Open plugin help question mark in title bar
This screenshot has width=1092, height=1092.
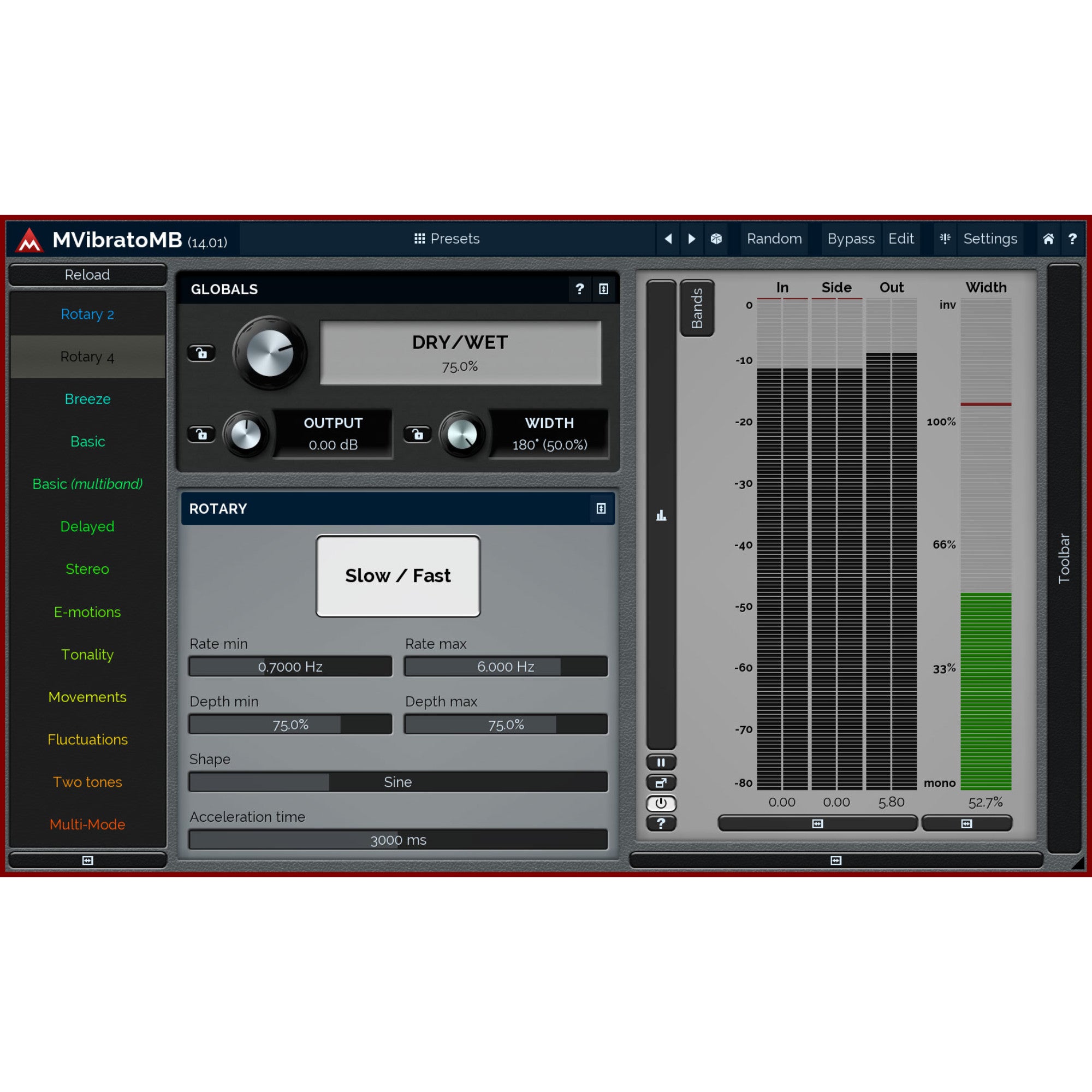pyautogui.click(x=1072, y=239)
